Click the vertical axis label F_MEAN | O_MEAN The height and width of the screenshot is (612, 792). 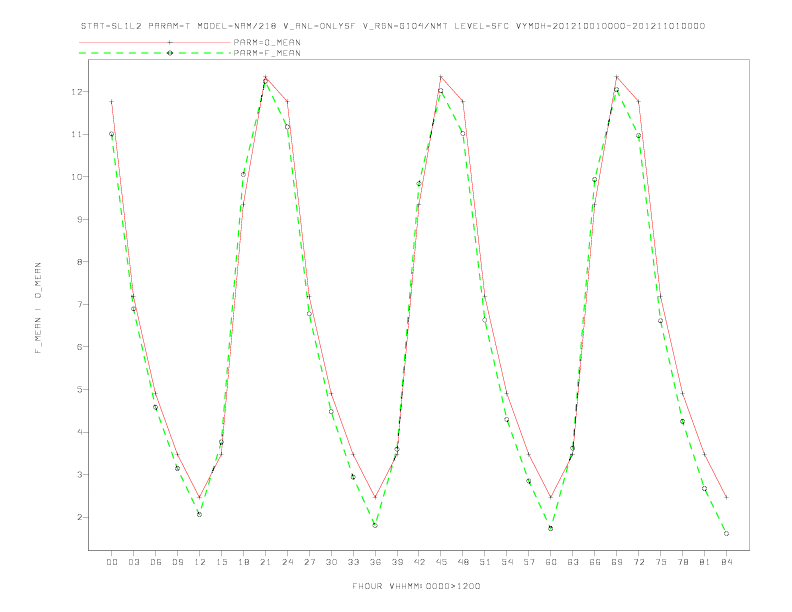pos(38,308)
